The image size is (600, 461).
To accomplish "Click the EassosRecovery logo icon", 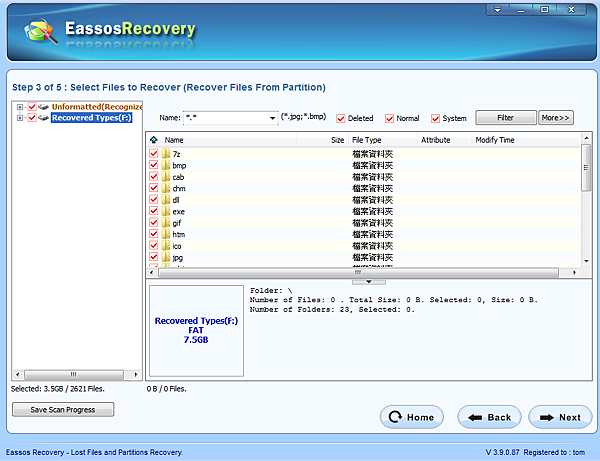I will [x=41, y=31].
